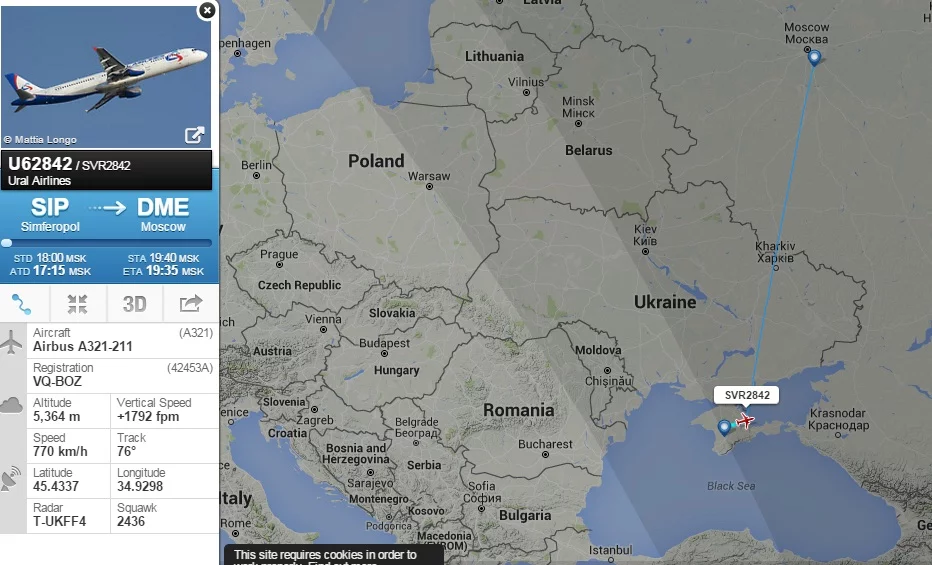Click the U62842 flight number heading
The height and width of the screenshot is (565, 932).
click(40, 163)
